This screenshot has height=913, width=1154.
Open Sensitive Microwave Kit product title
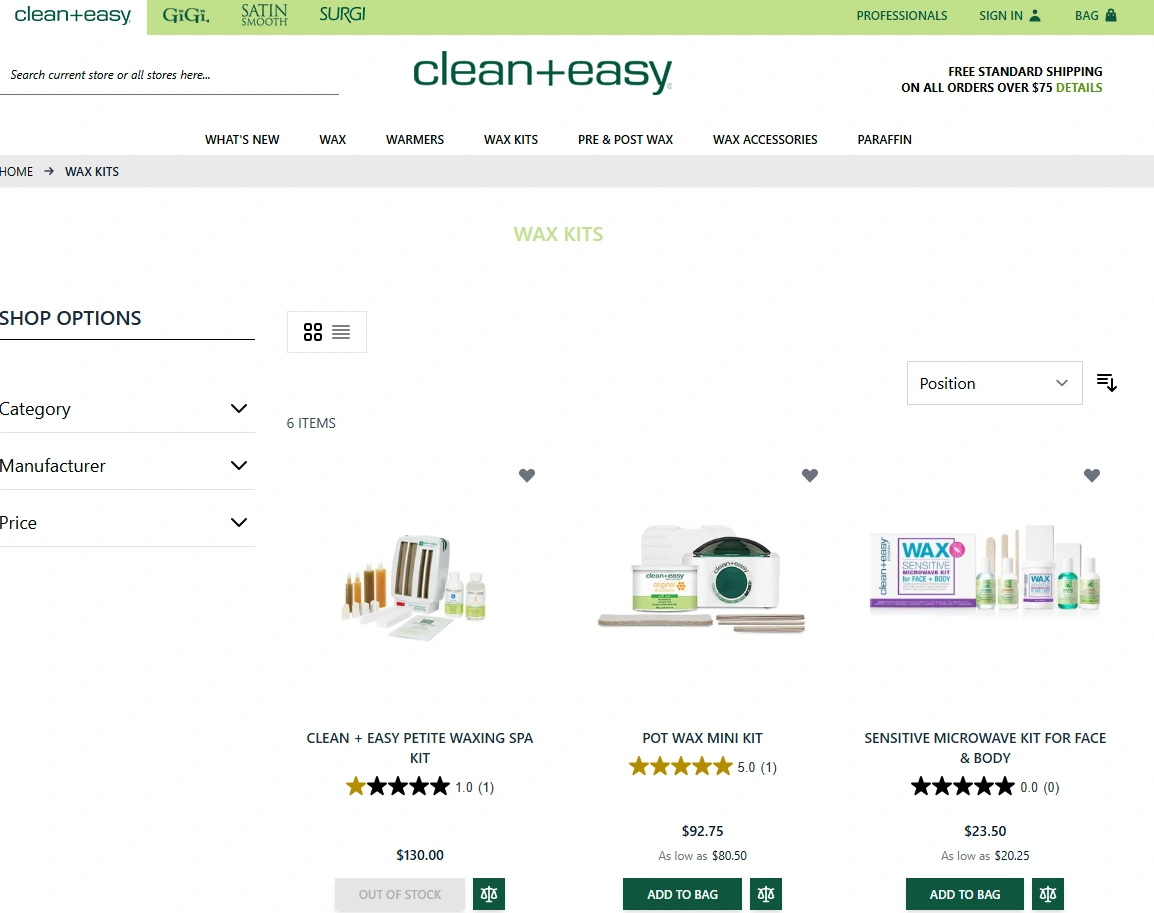click(985, 747)
